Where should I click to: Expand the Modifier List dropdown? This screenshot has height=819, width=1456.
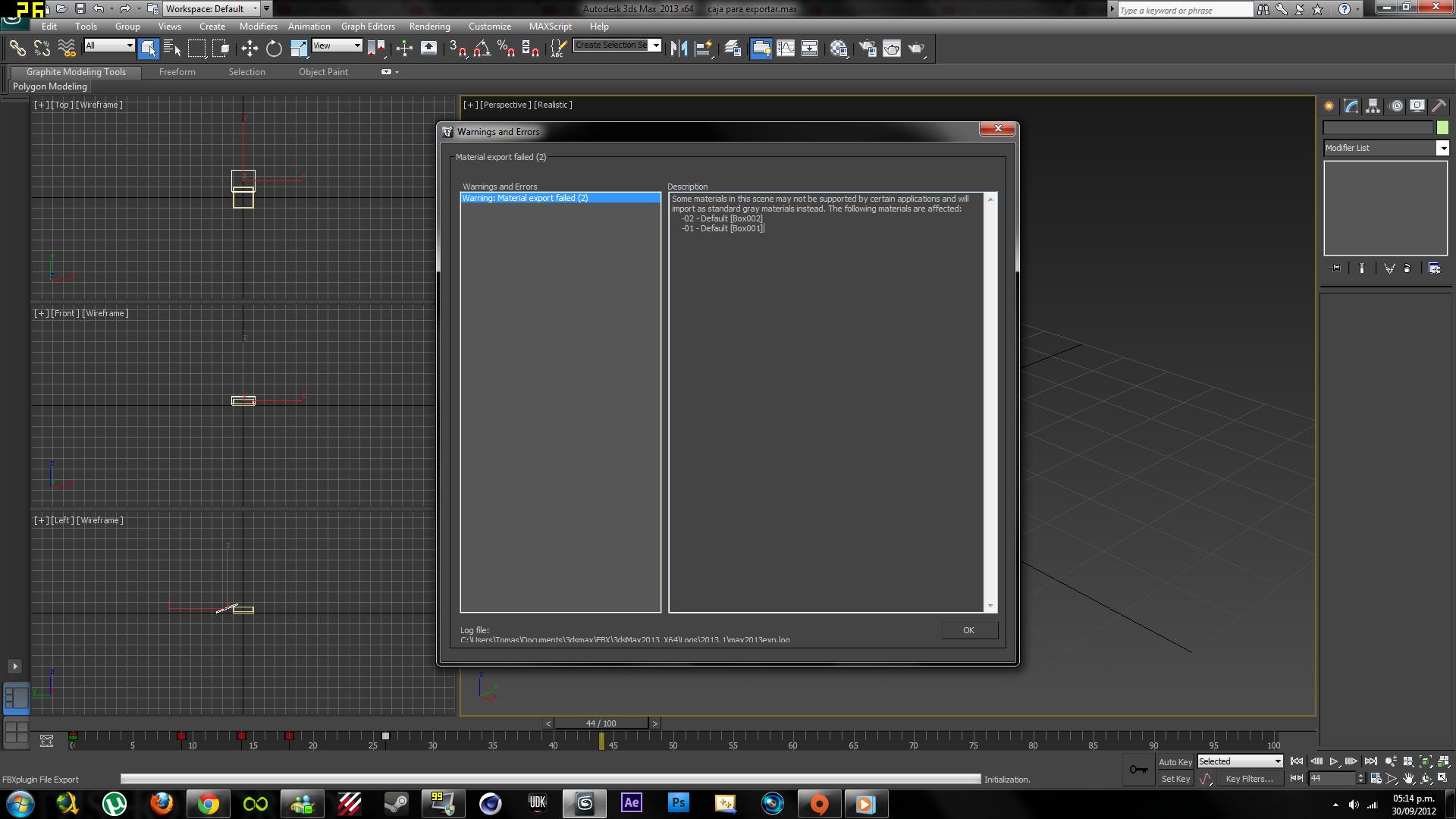(x=1442, y=148)
